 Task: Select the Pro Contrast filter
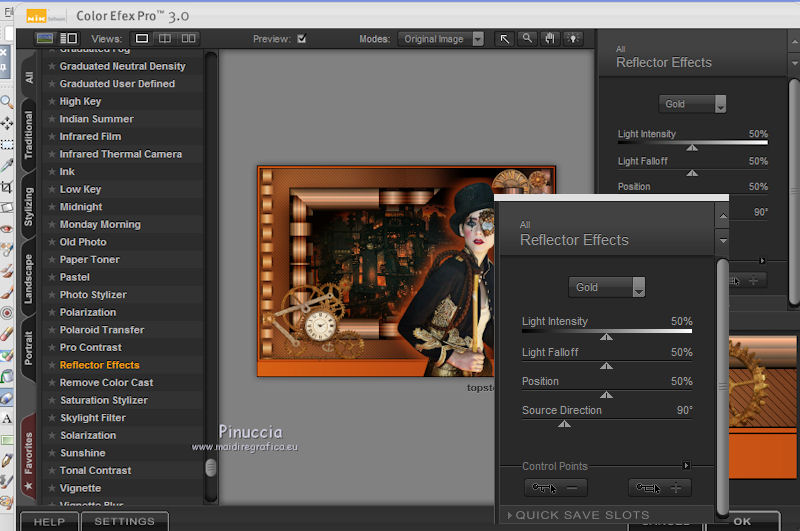click(91, 347)
